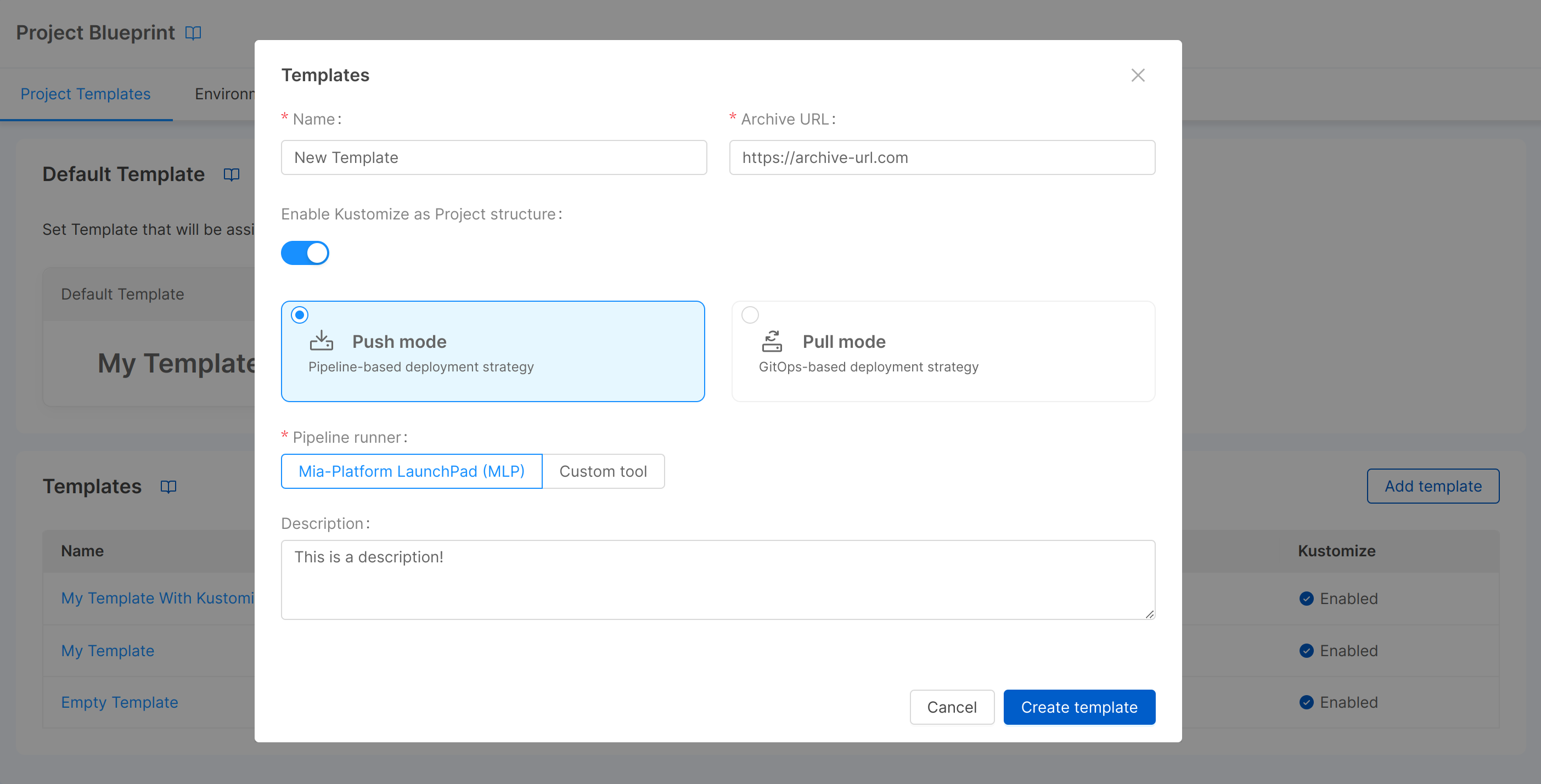Open docs icon beside Project Blueprint title
Screen dimensions: 1541x784
[x=193, y=33]
